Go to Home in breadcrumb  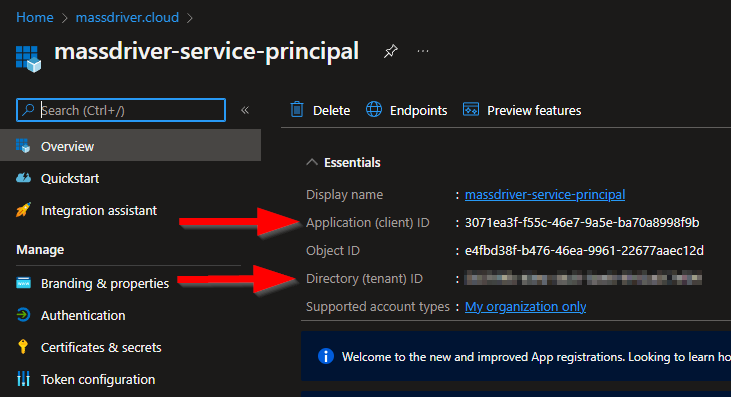[x=34, y=17]
